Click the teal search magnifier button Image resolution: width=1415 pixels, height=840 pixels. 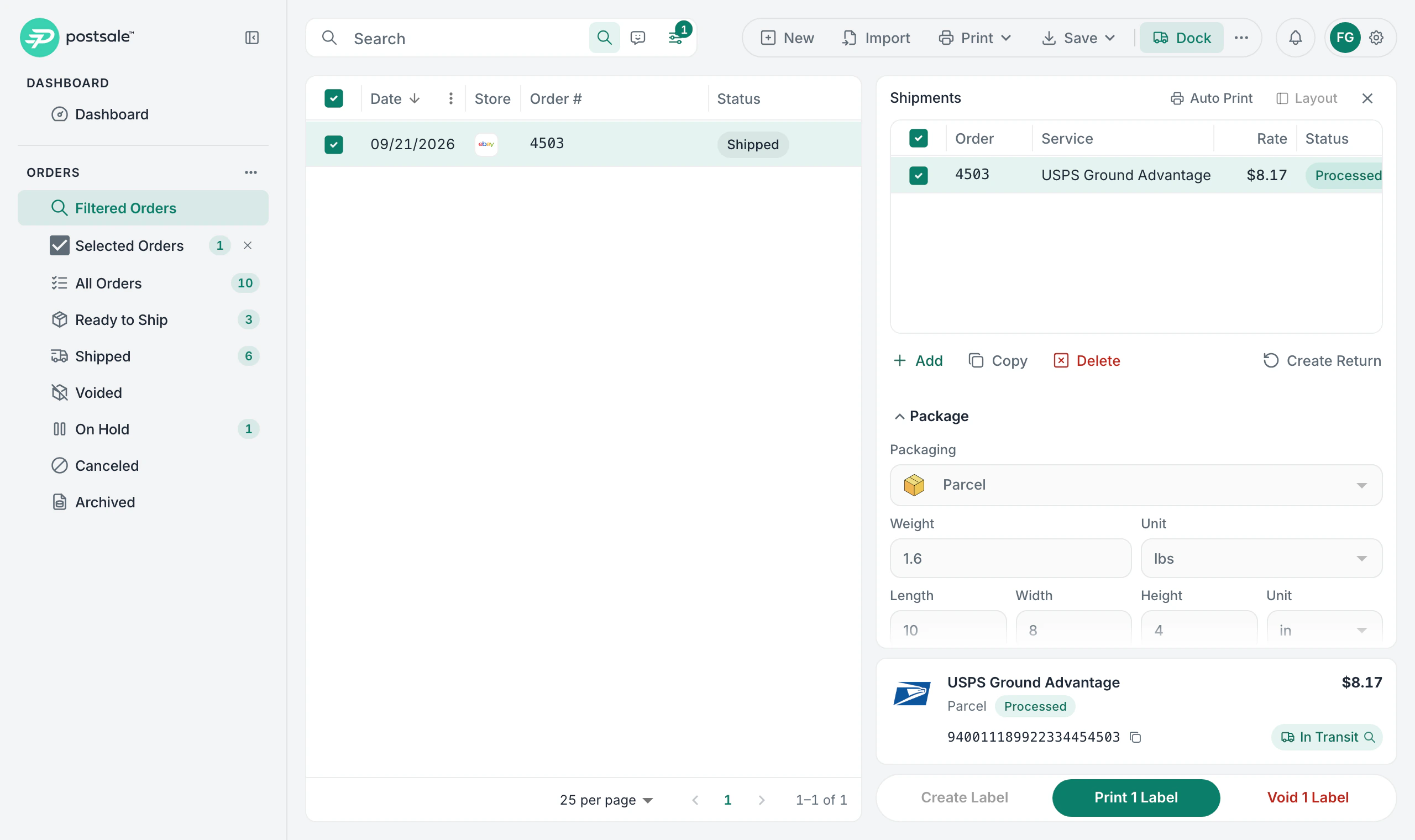coord(604,38)
